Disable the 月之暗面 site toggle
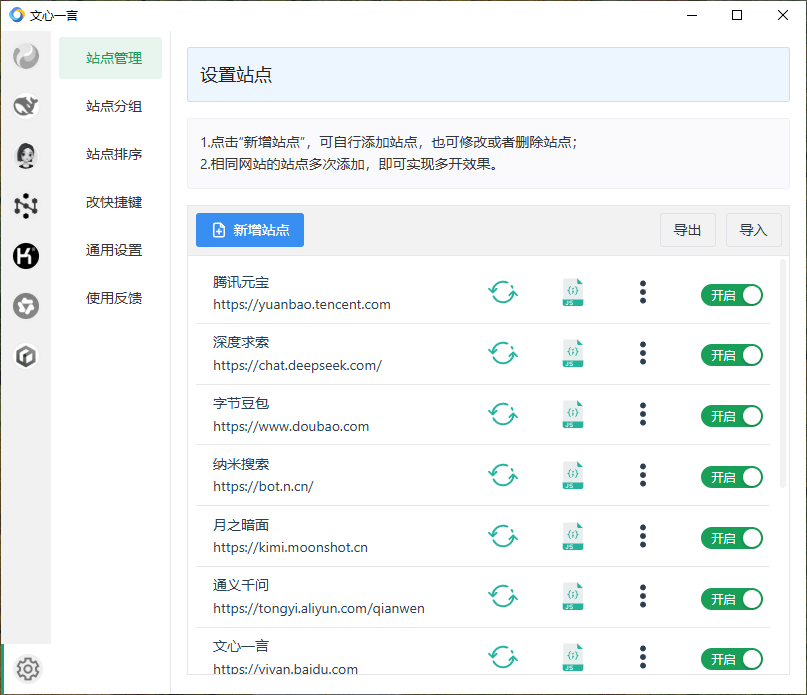 [x=732, y=538]
